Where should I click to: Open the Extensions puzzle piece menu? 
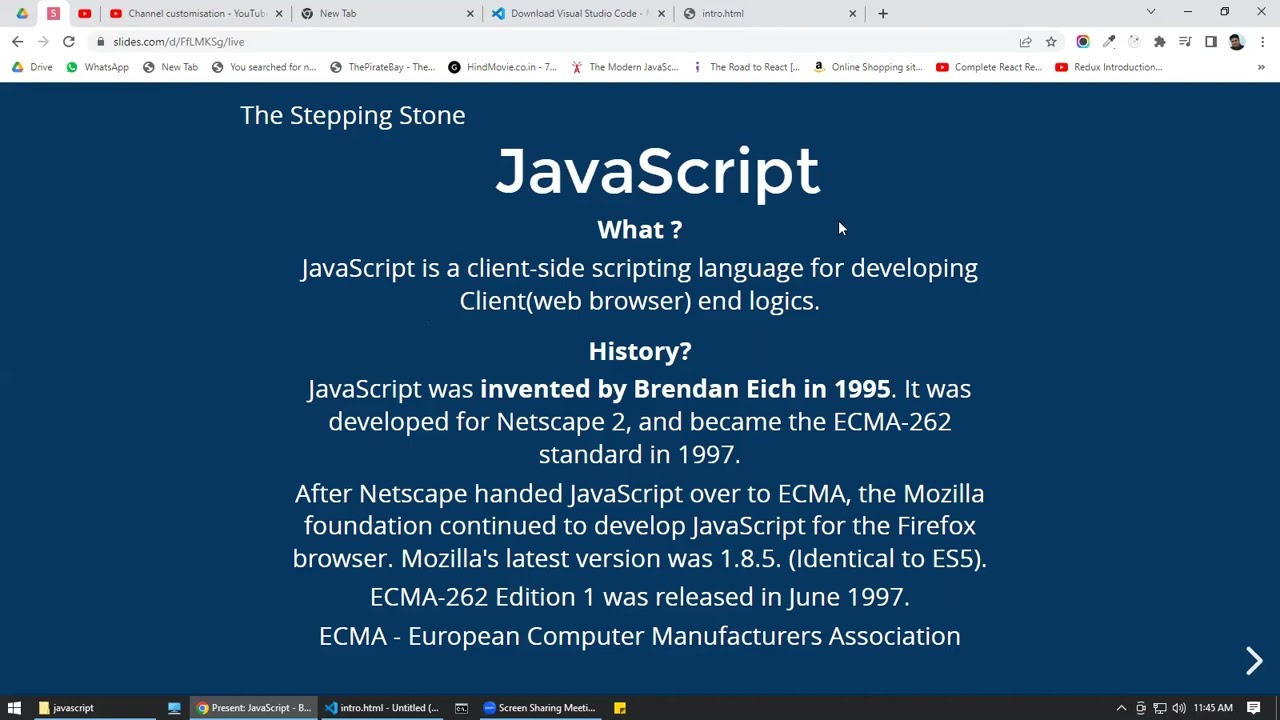[1159, 42]
